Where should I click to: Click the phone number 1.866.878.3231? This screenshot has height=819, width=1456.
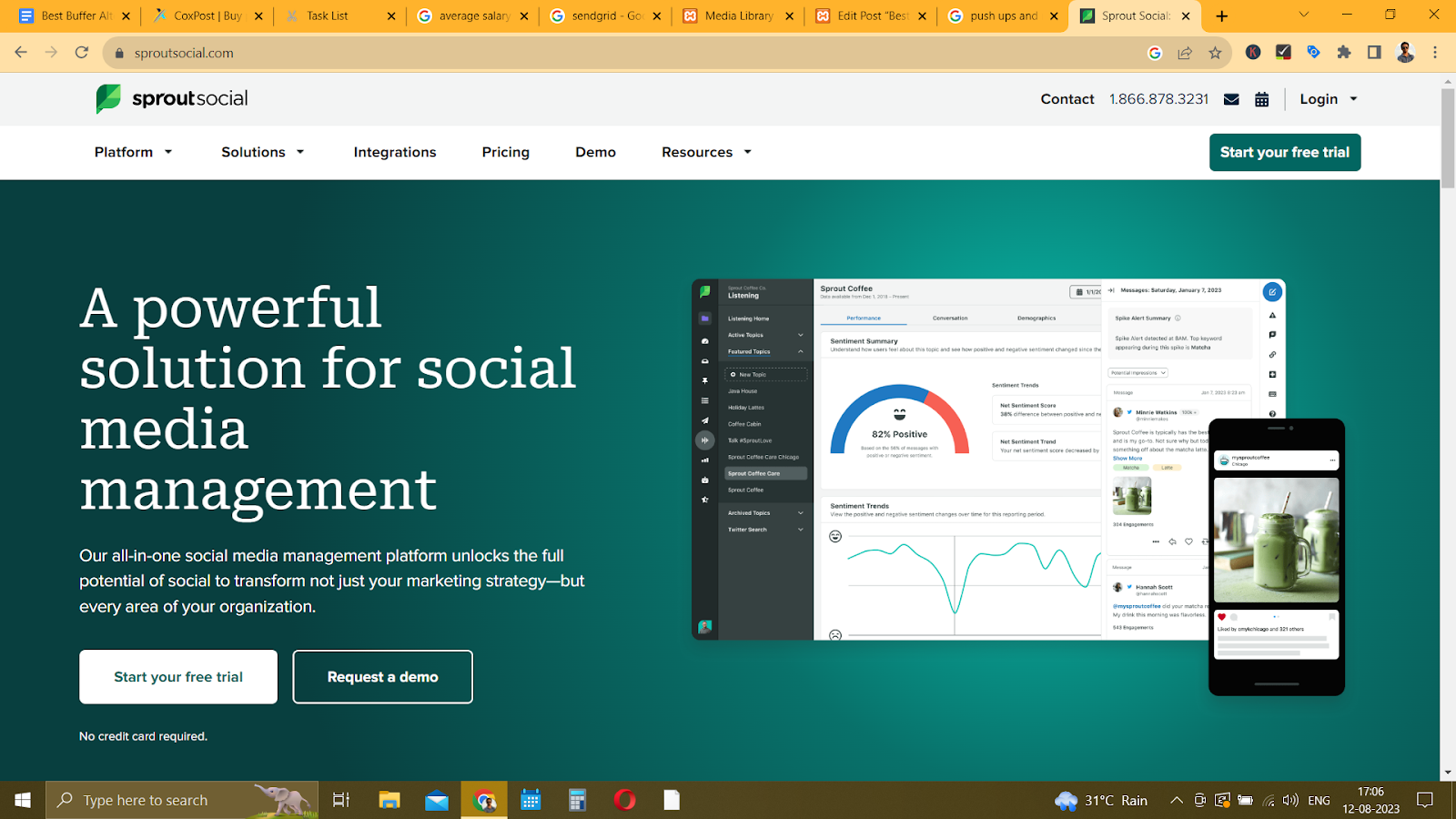pos(1158,99)
